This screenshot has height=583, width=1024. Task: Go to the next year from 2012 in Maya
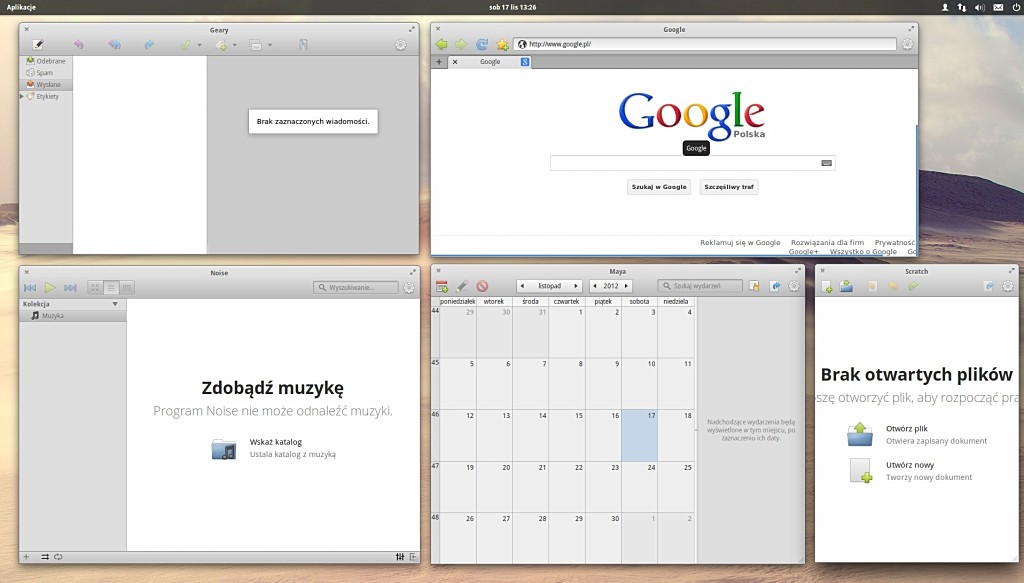click(626, 286)
